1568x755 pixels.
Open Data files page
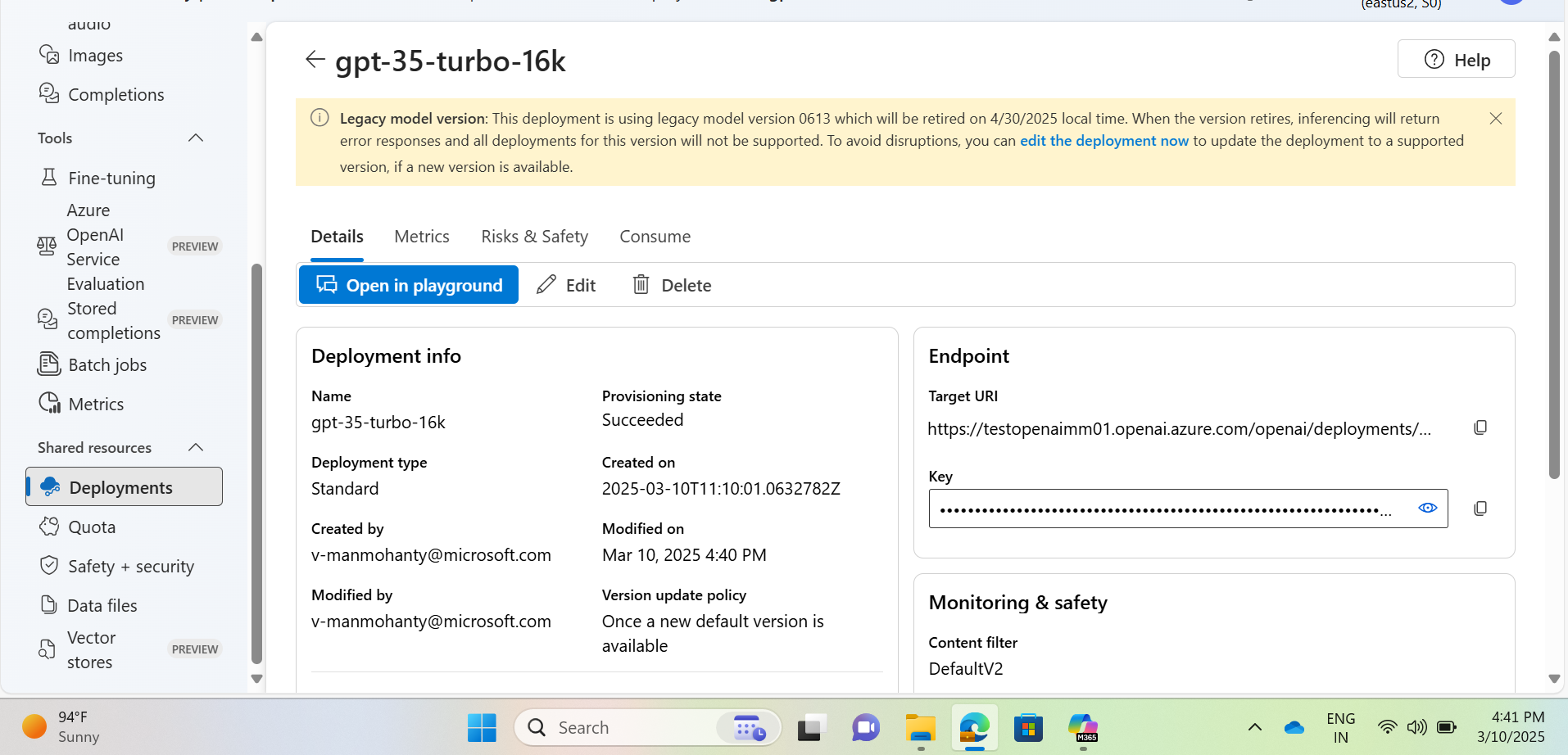[88, 606]
